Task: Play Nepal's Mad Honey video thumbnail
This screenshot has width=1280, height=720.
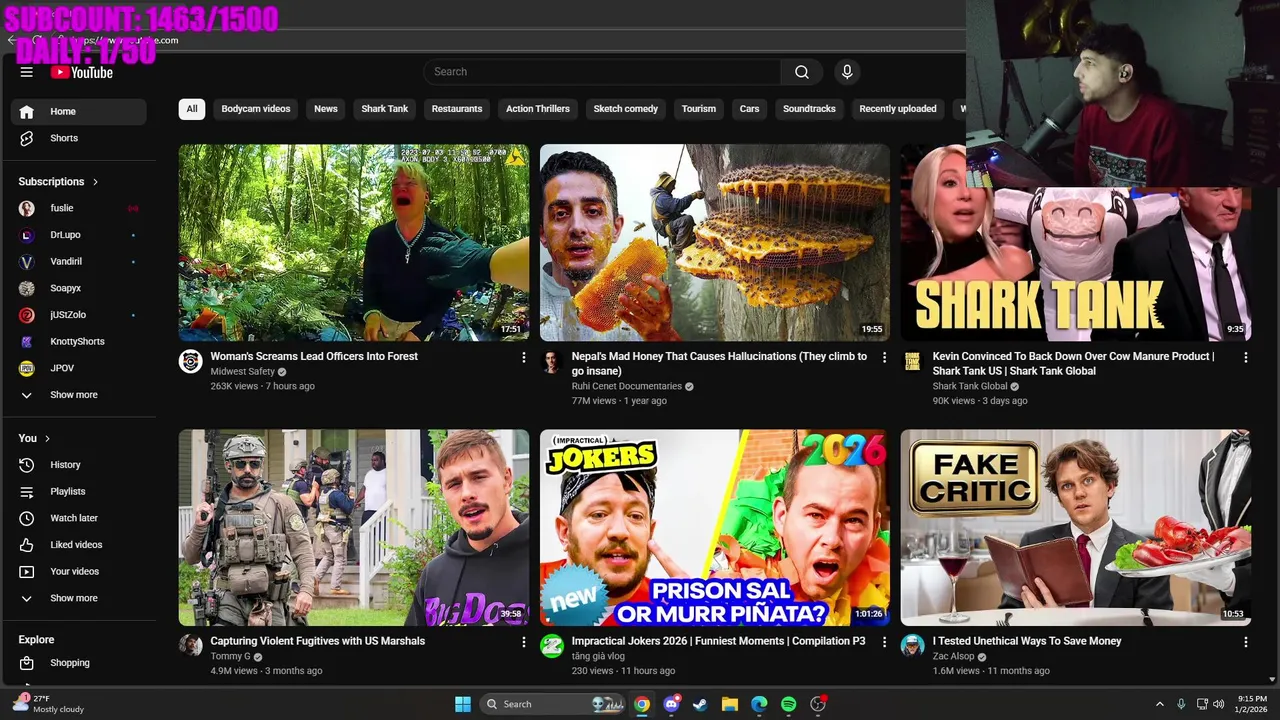Action: 715,243
